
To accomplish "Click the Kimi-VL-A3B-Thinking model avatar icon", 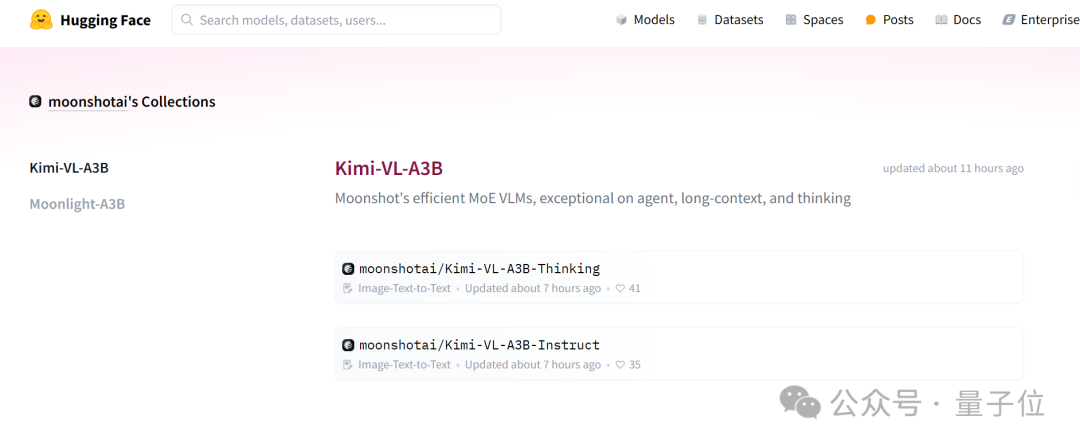I will tap(348, 269).
